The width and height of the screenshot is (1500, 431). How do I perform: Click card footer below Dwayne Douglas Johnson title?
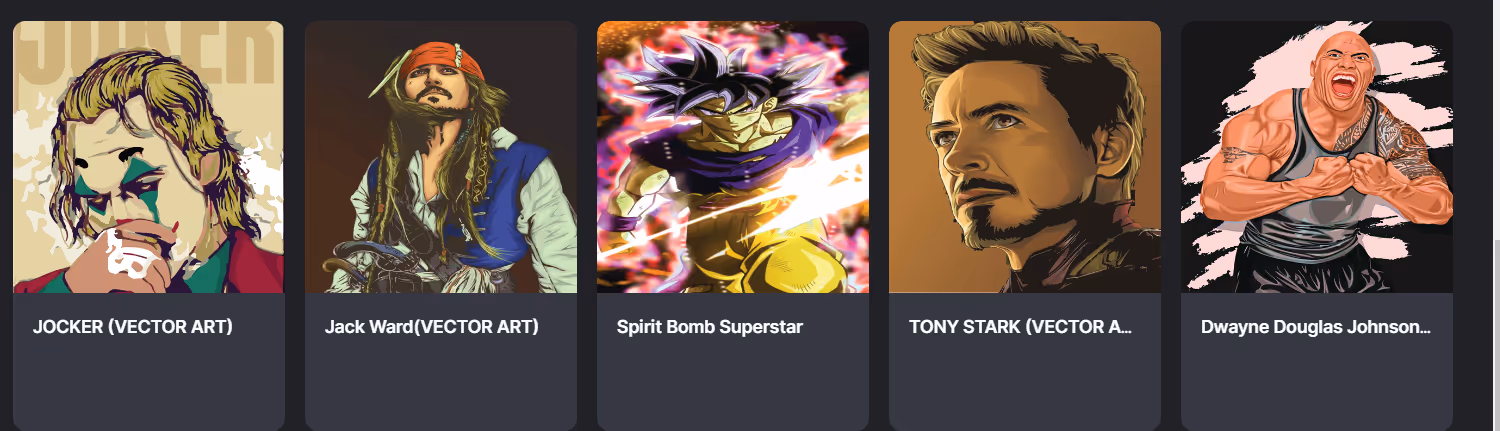pyautogui.click(x=1317, y=385)
